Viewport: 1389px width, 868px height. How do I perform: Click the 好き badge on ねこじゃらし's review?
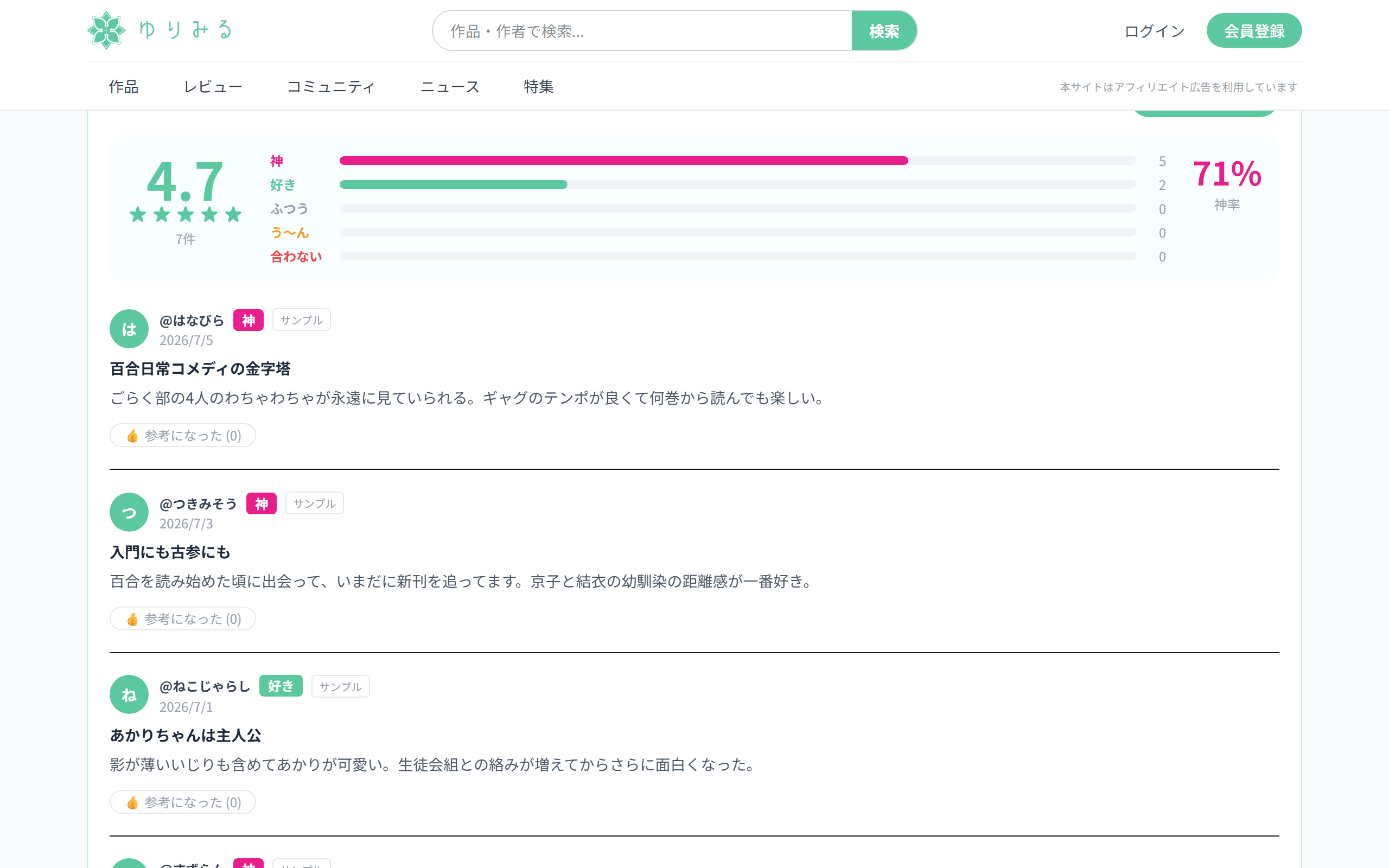click(281, 686)
